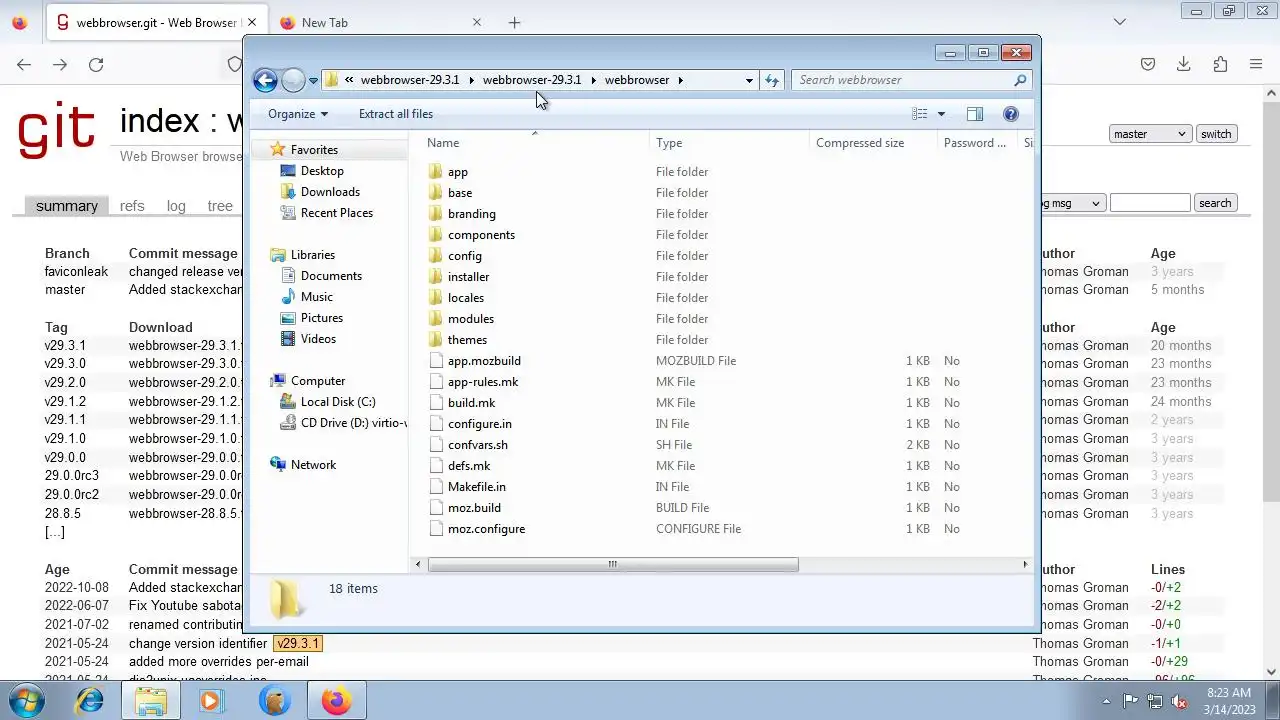Launch Internet Explorer from taskbar
The height and width of the screenshot is (720, 1280).
(x=90, y=701)
